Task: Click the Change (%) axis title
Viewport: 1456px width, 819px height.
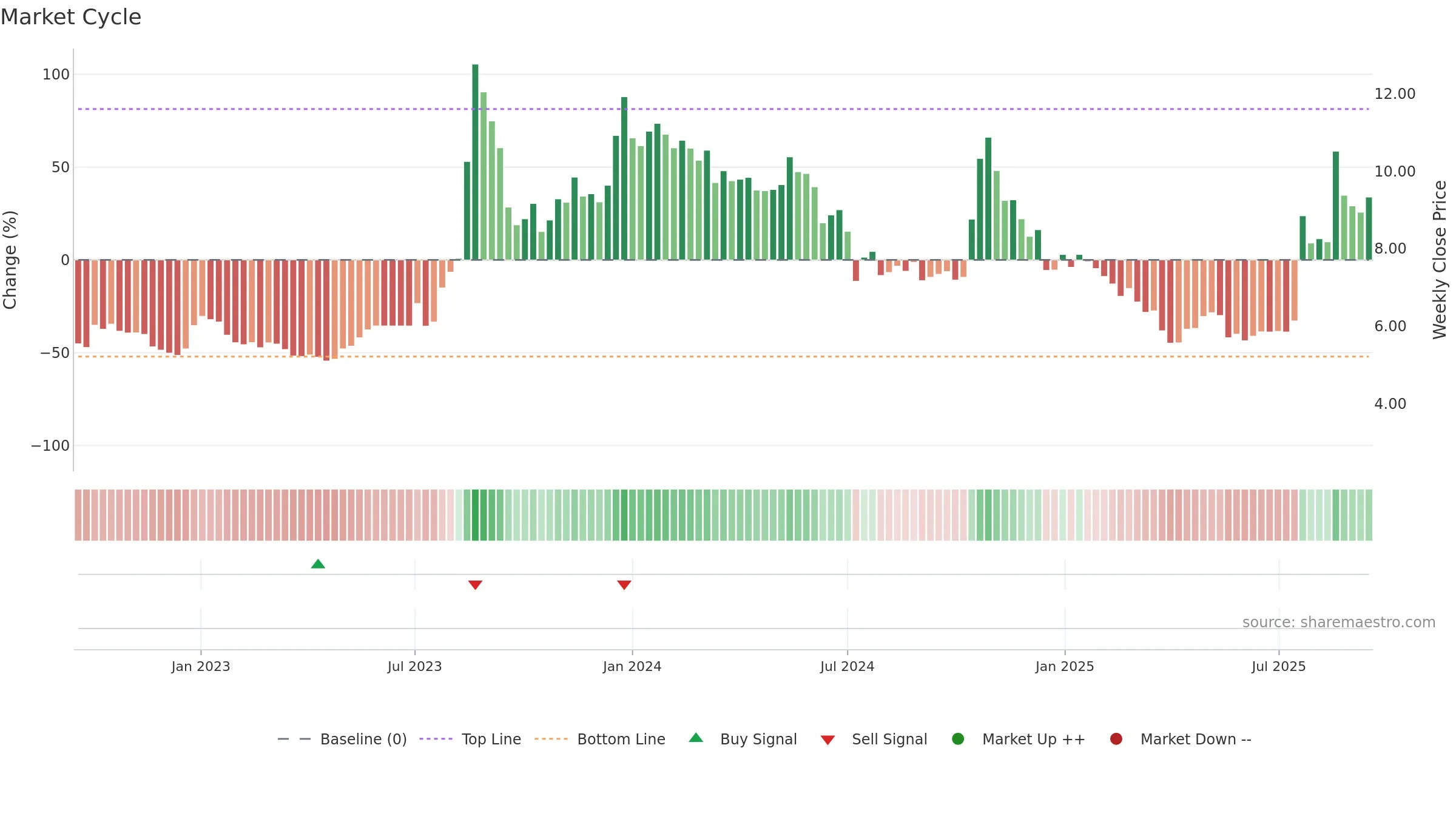Action: (10, 260)
